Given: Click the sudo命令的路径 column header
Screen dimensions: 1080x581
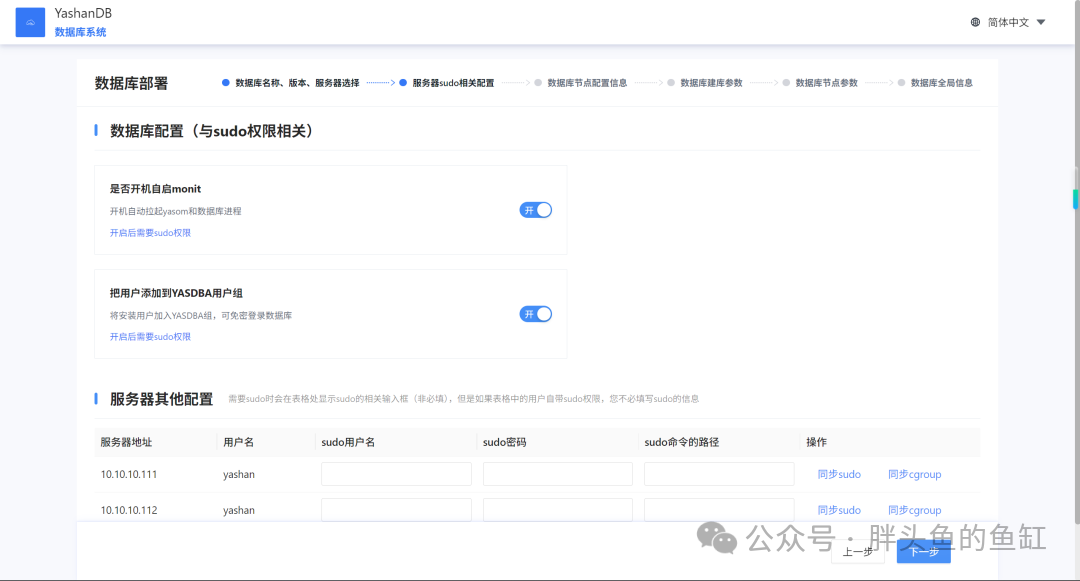Looking at the screenshot, I should click(x=681, y=442).
